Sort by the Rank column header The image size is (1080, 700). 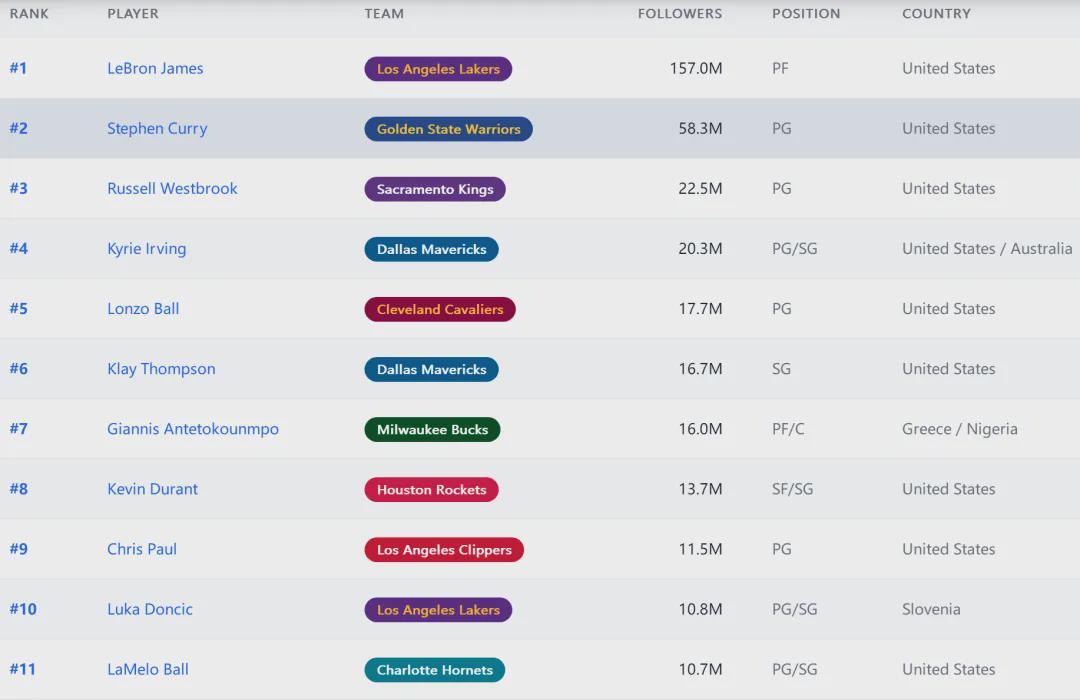click(x=29, y=14)
